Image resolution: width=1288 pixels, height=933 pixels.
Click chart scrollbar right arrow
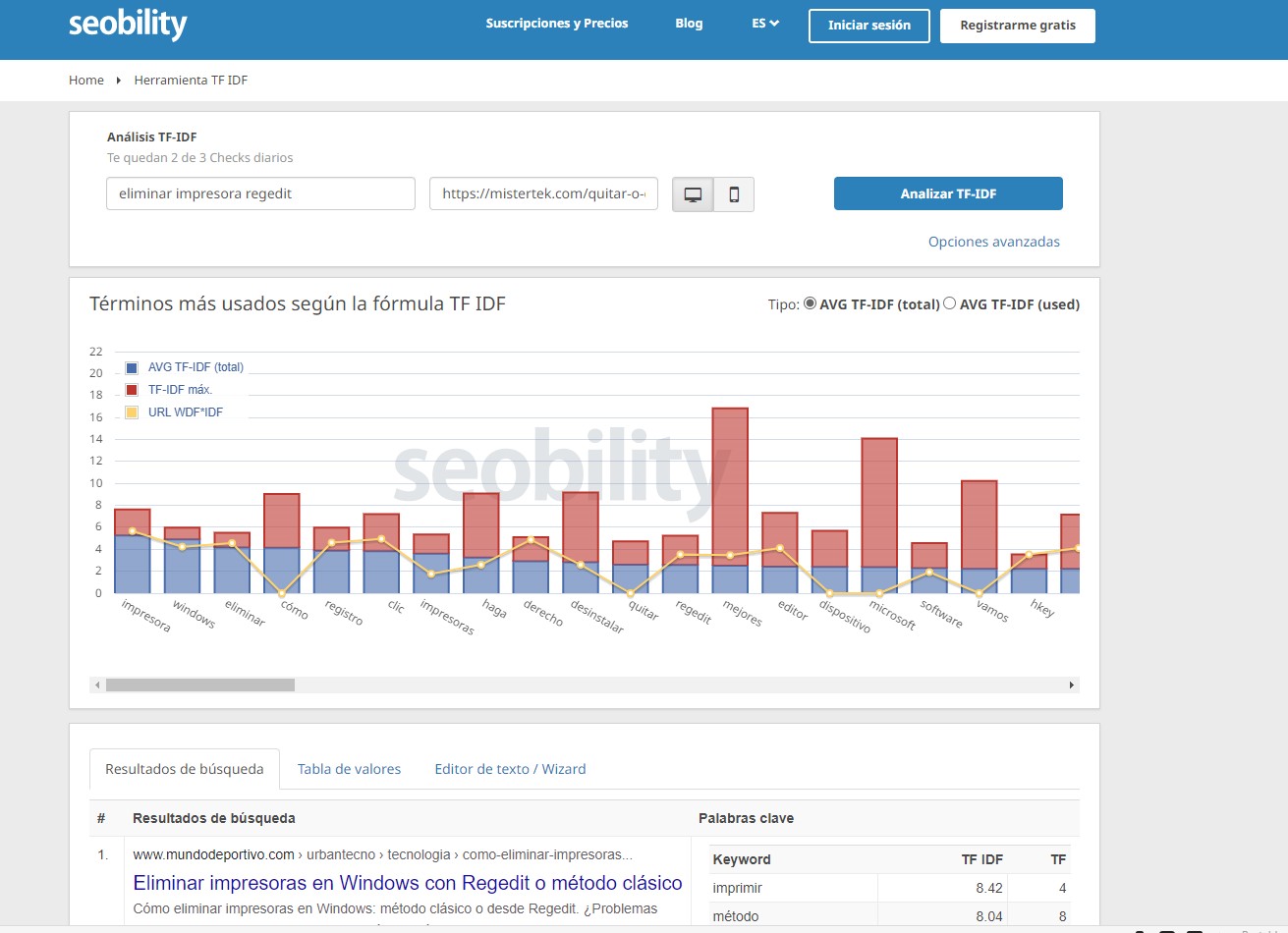1071,685
